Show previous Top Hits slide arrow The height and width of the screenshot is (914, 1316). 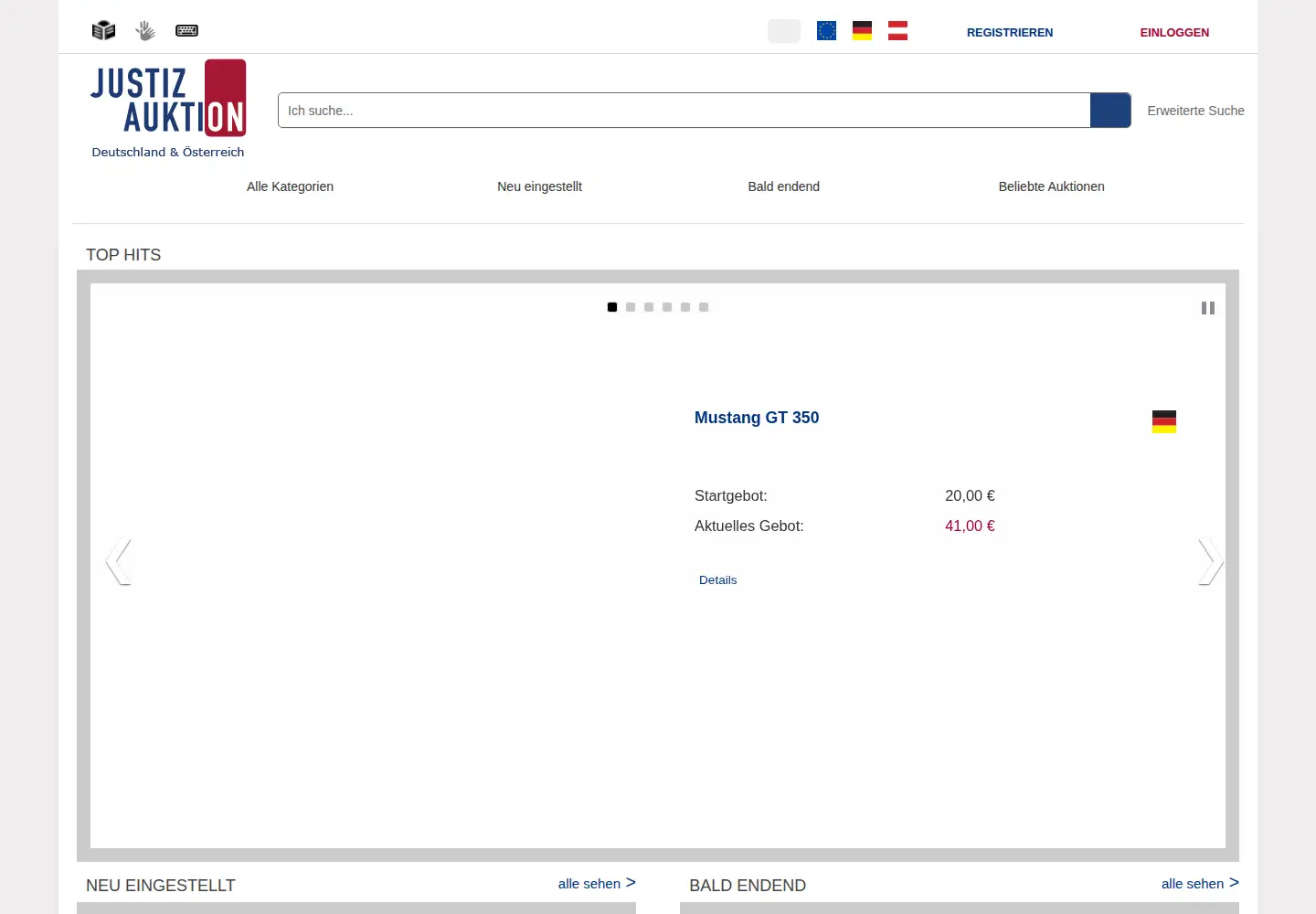118,561
